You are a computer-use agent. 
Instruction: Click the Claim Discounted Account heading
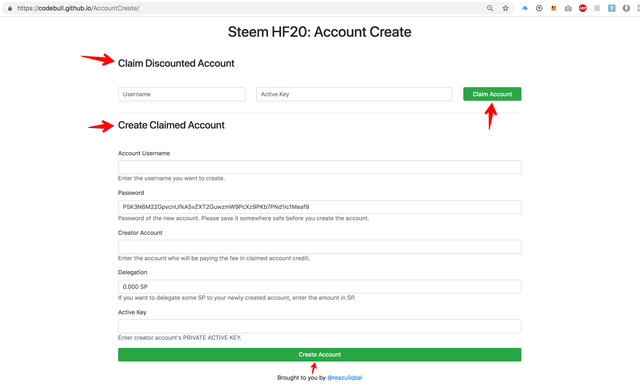176,63
